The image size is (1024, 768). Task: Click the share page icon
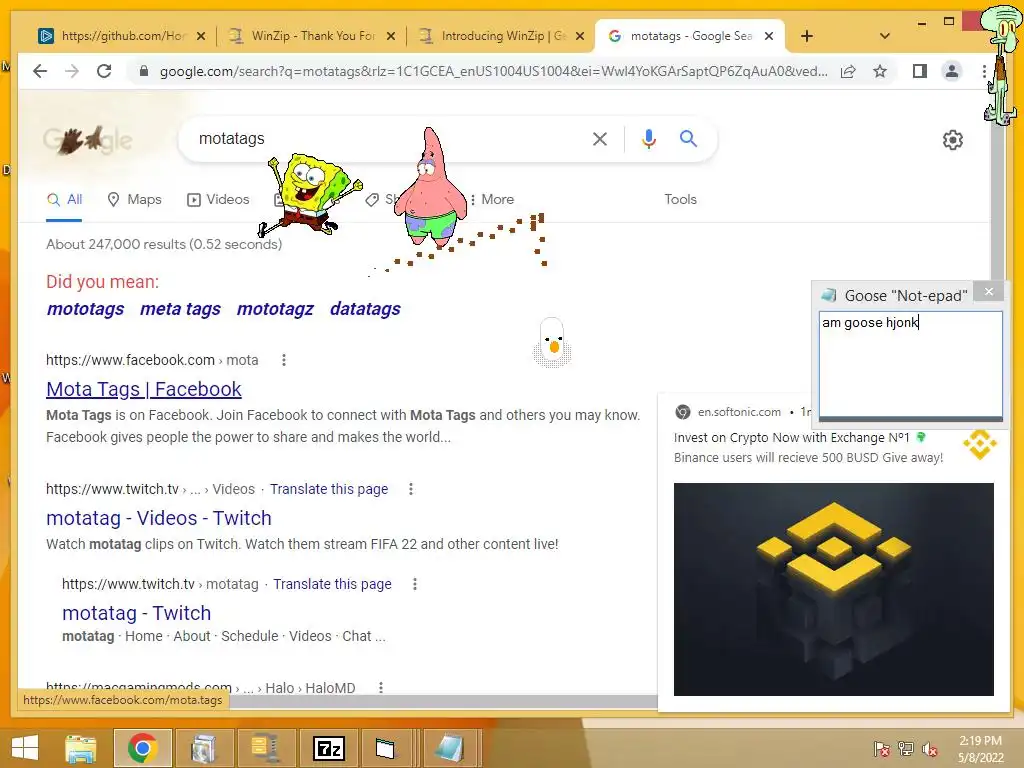pyautogui.click(x=848, y=71)
